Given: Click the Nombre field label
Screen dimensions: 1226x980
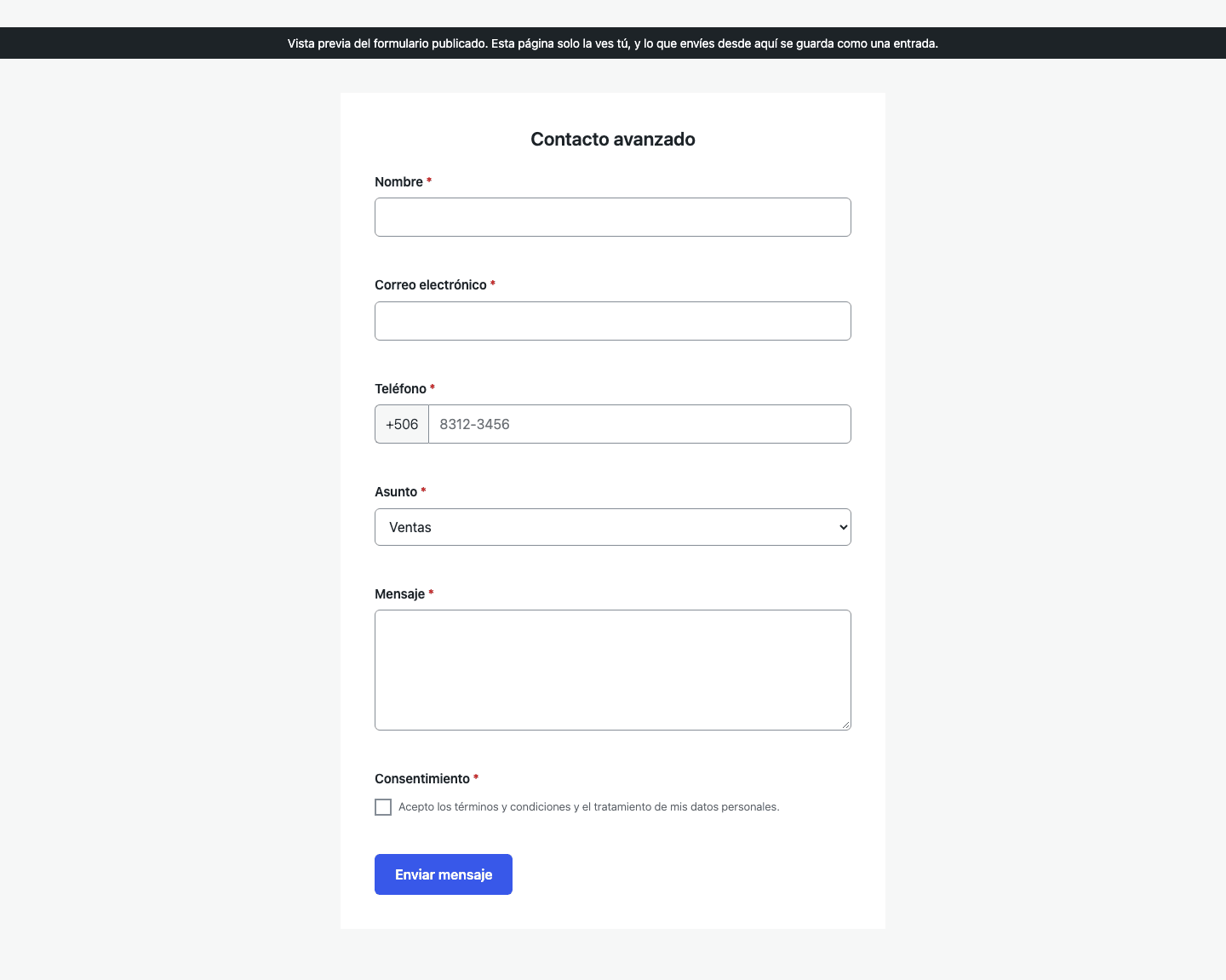Looking at the screenshot, I should point(398,182).
